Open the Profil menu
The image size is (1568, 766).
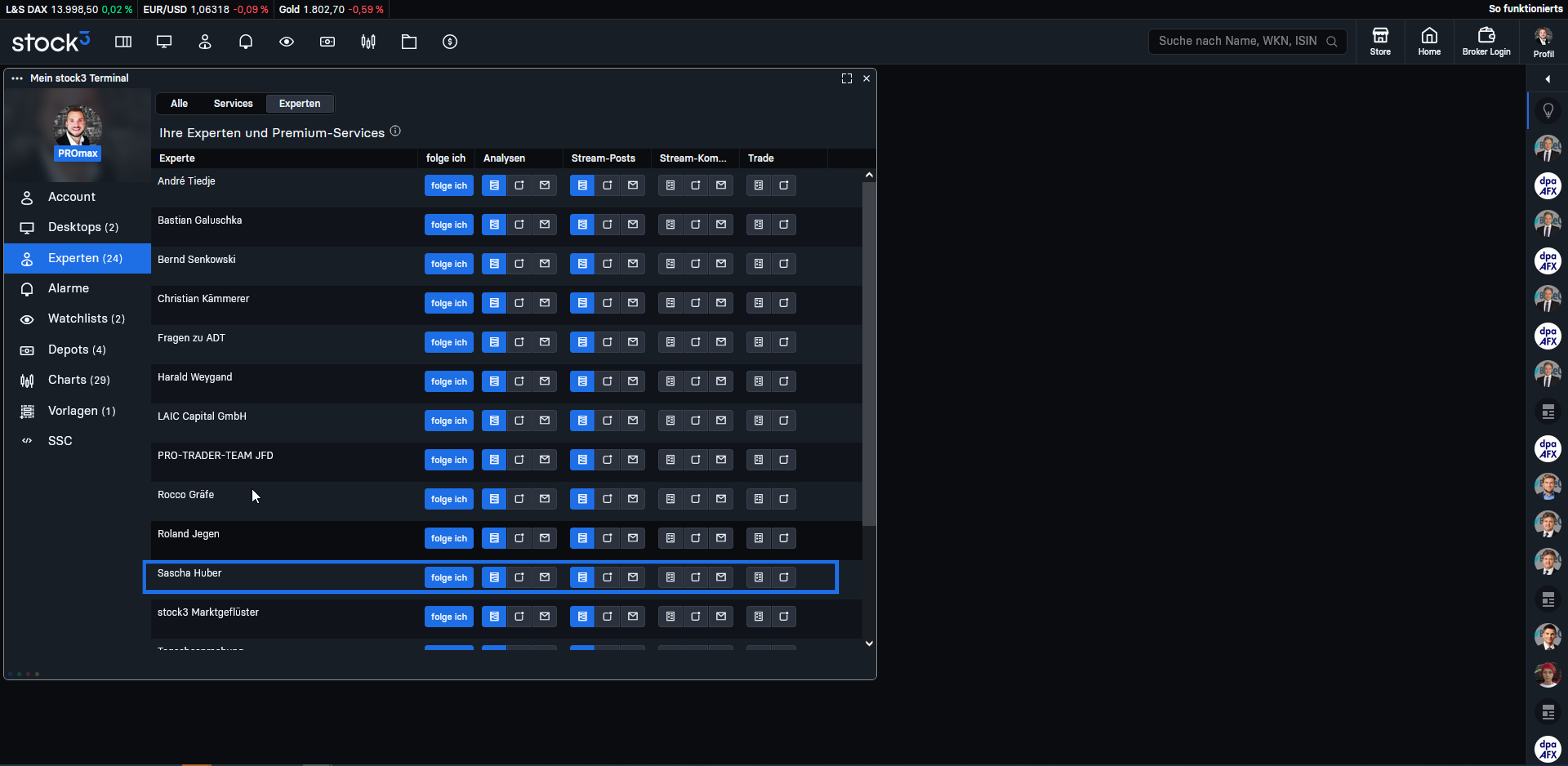[1543, 43]
